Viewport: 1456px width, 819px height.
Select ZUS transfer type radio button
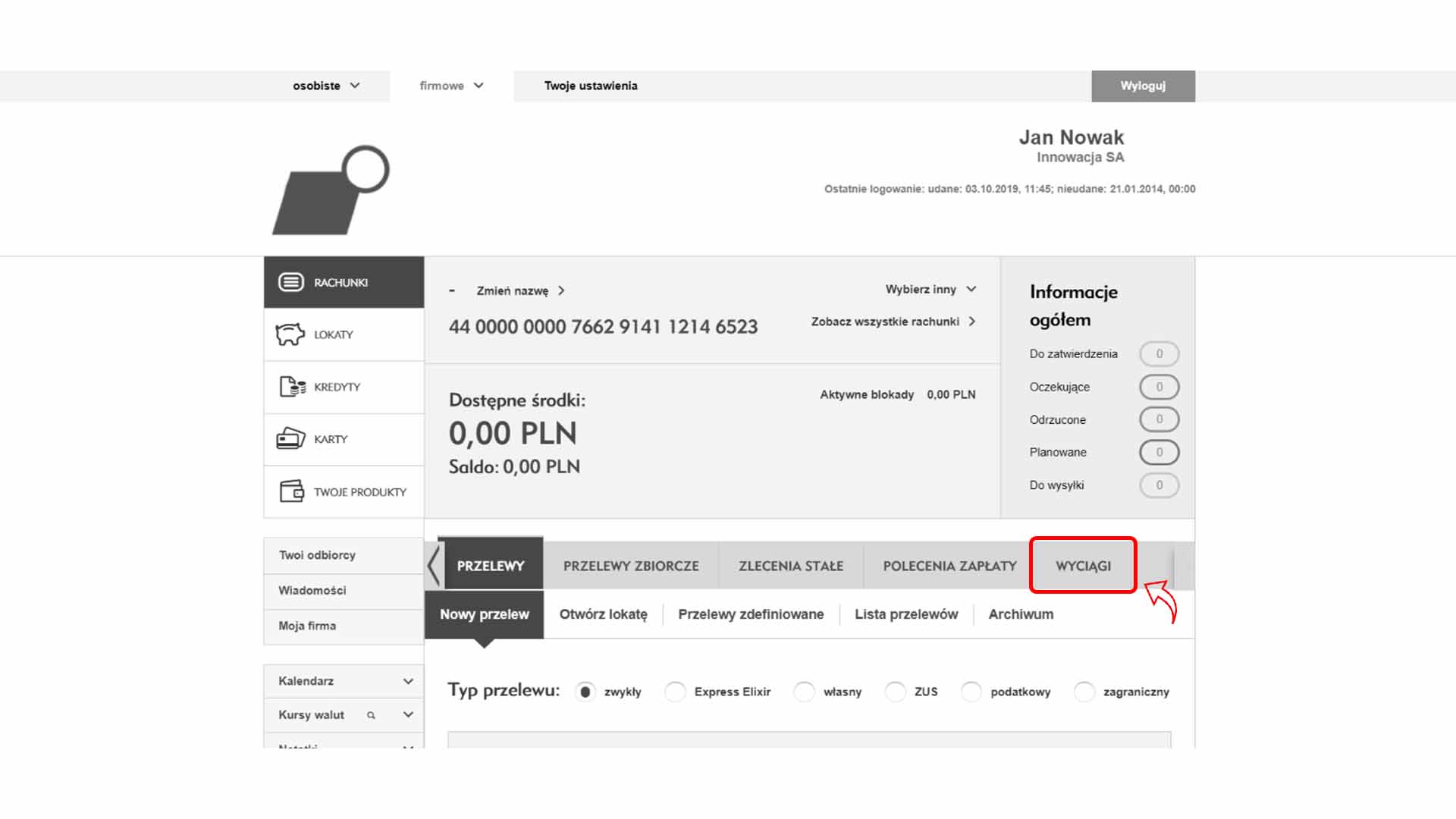[895, 692]
